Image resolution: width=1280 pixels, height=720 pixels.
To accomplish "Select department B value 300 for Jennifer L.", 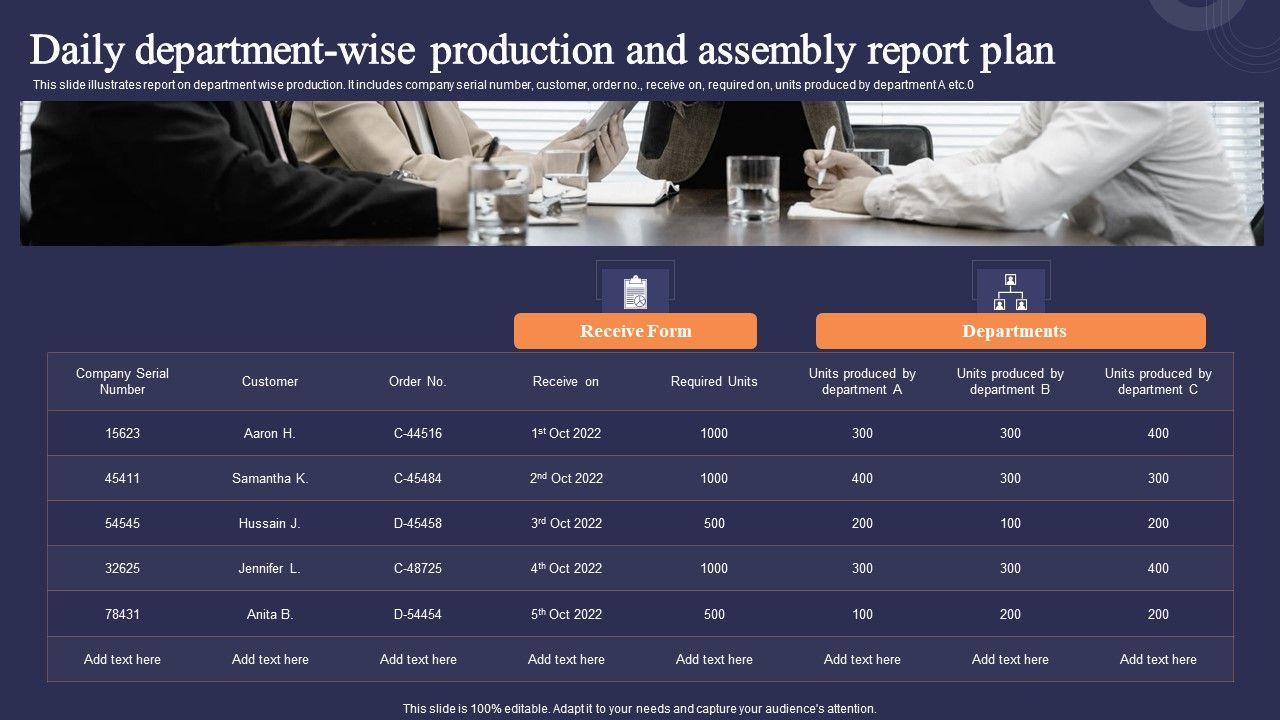I will [1010, 568].
